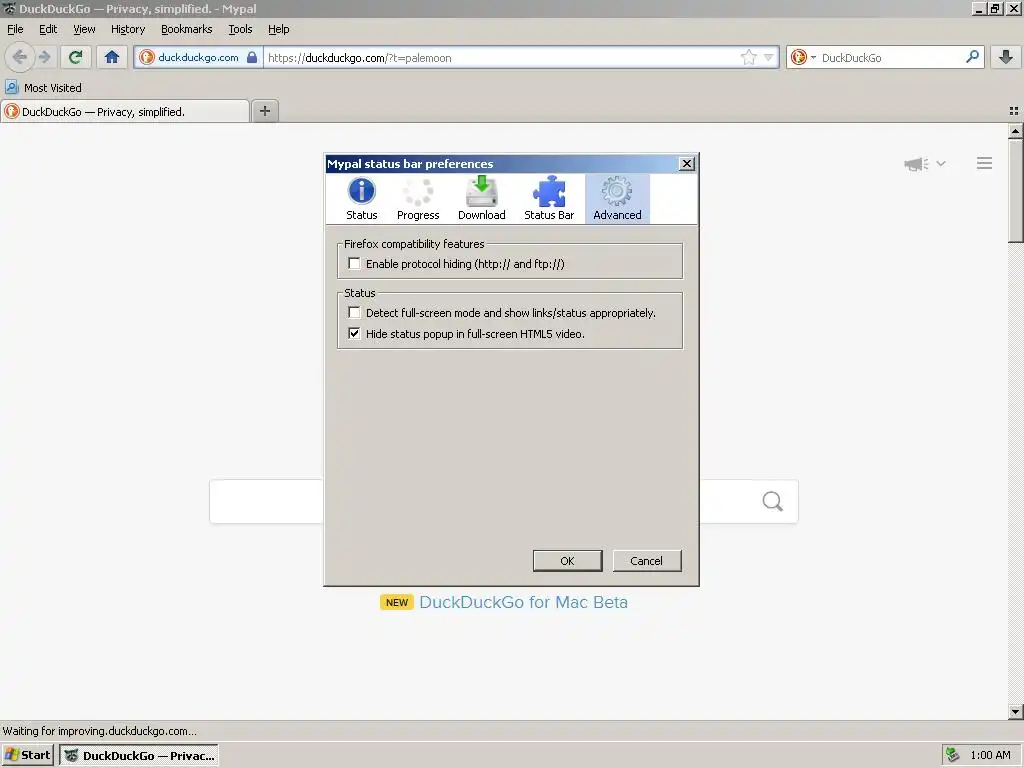Open the Edit menu
The width and height of the screenshot is (1024, 768).
pos(48,29)
